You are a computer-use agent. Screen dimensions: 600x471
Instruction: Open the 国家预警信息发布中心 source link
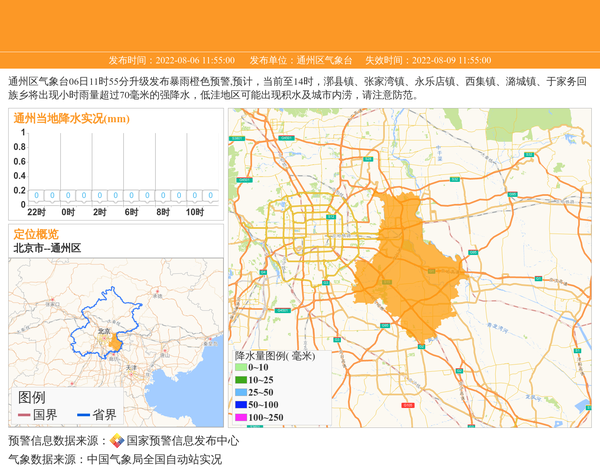pos(182,441)
